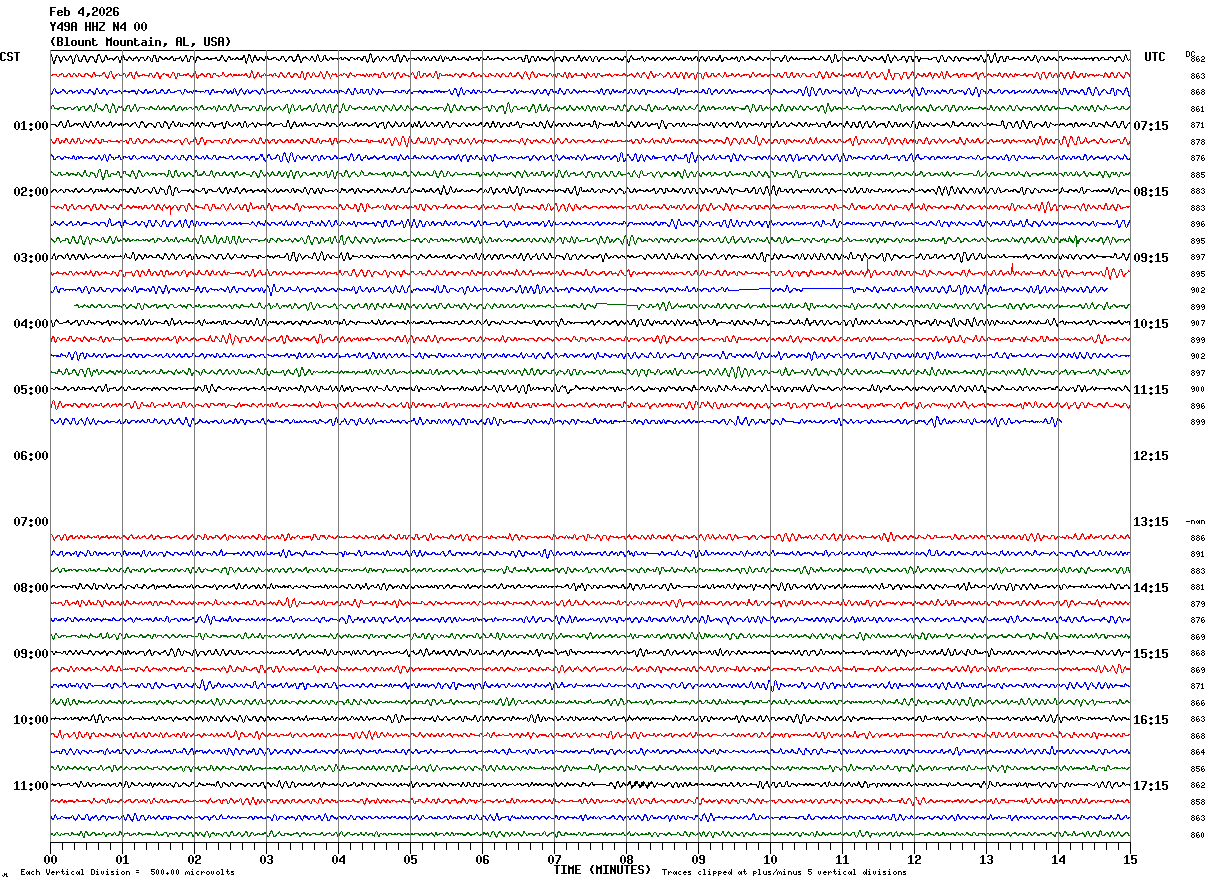The image size is (1210, 886).
Task: Click the DC offset value "885"
Action: tap(1197, 175)
